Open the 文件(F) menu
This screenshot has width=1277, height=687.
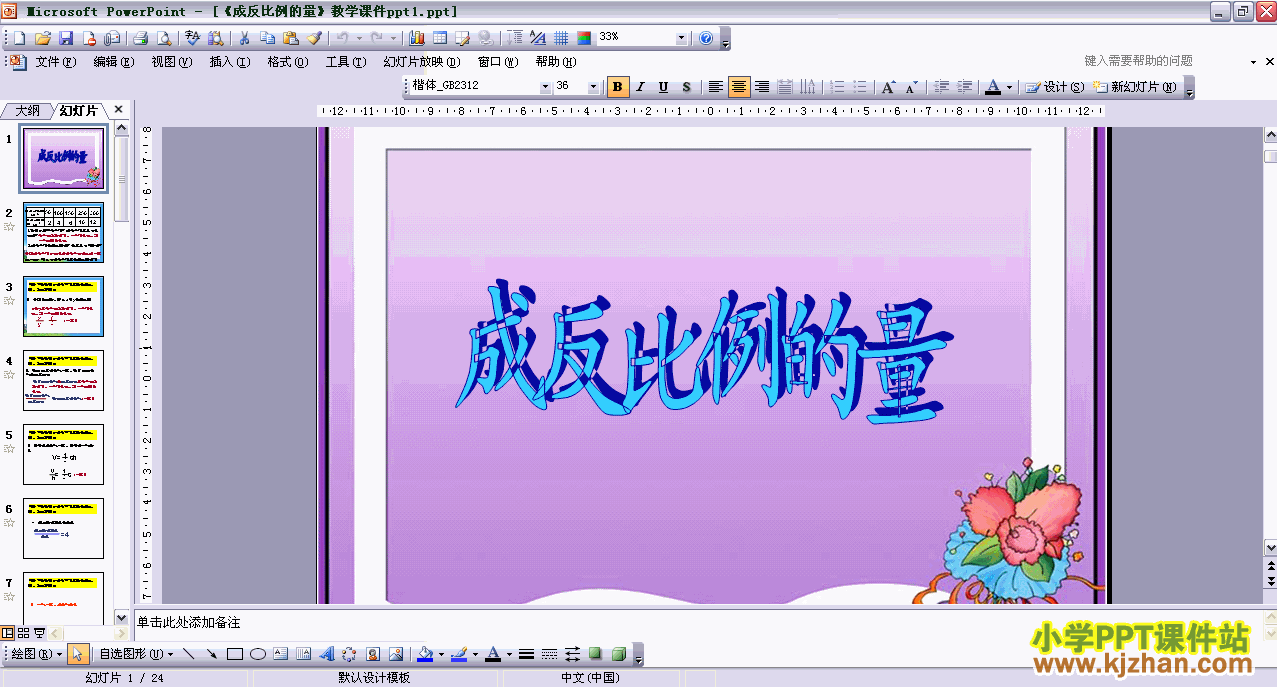tap(55, 62)
